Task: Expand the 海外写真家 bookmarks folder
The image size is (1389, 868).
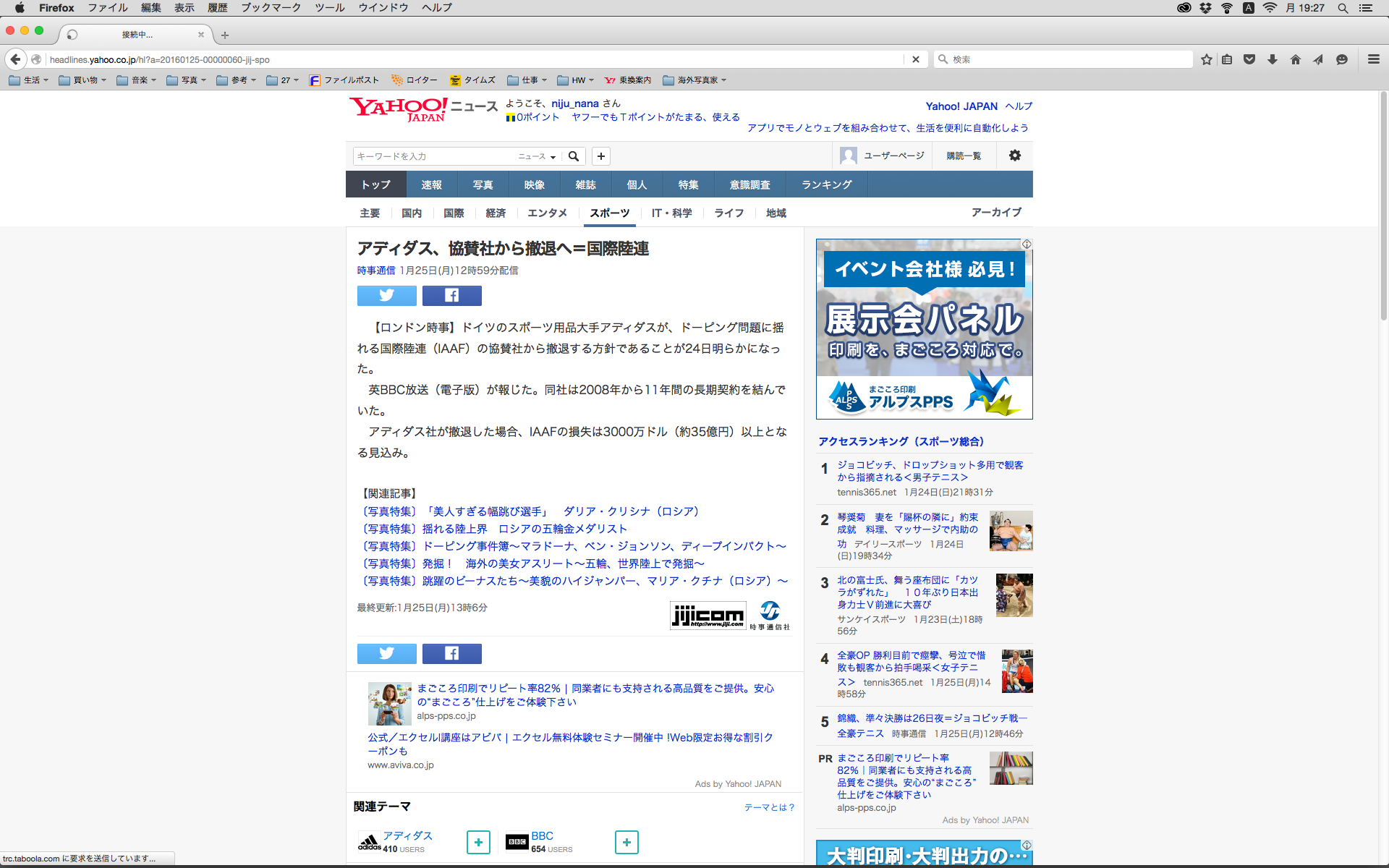Action: tap(694, 80)
